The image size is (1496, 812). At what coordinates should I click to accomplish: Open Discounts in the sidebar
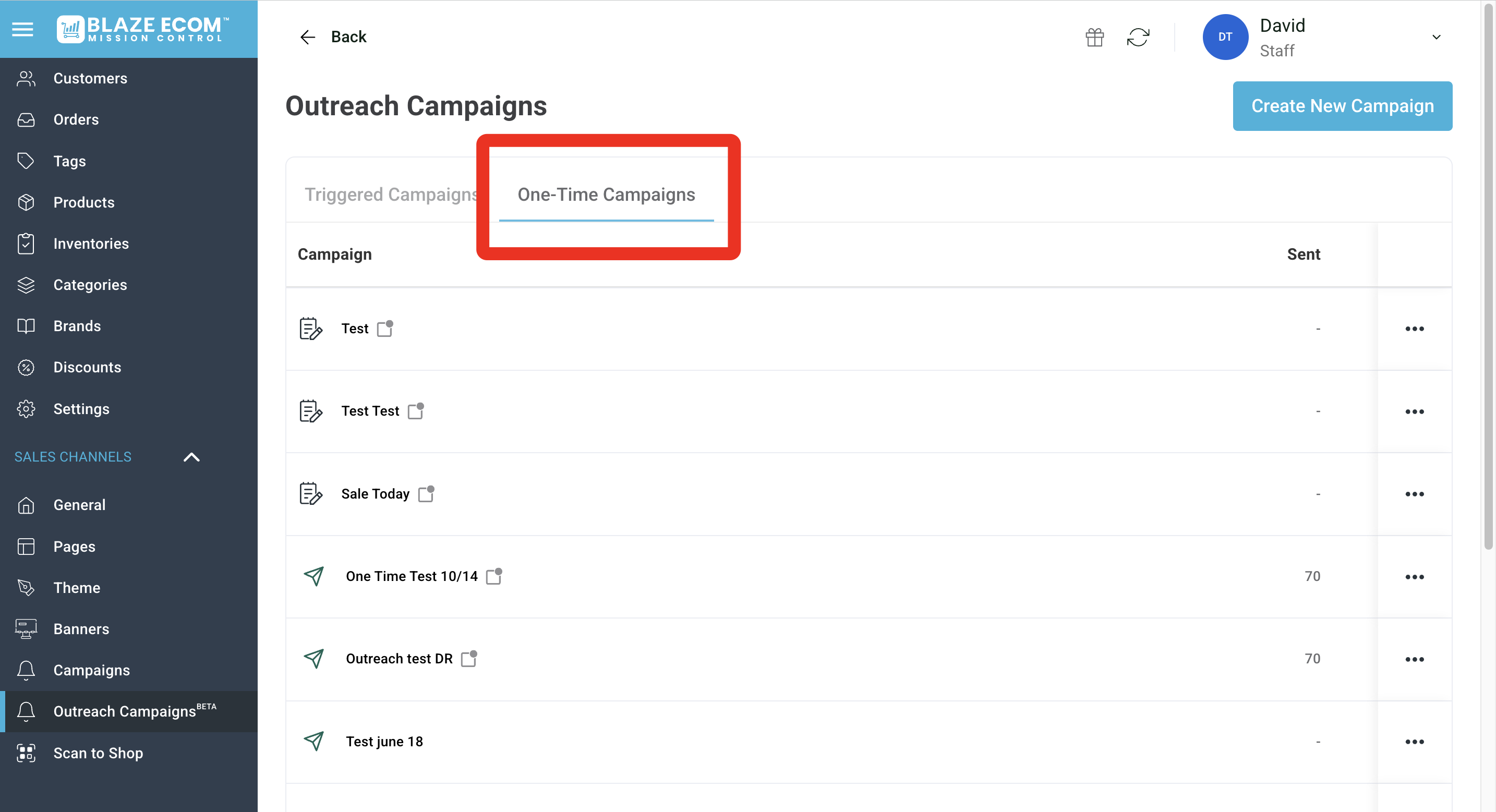point(87,367)
